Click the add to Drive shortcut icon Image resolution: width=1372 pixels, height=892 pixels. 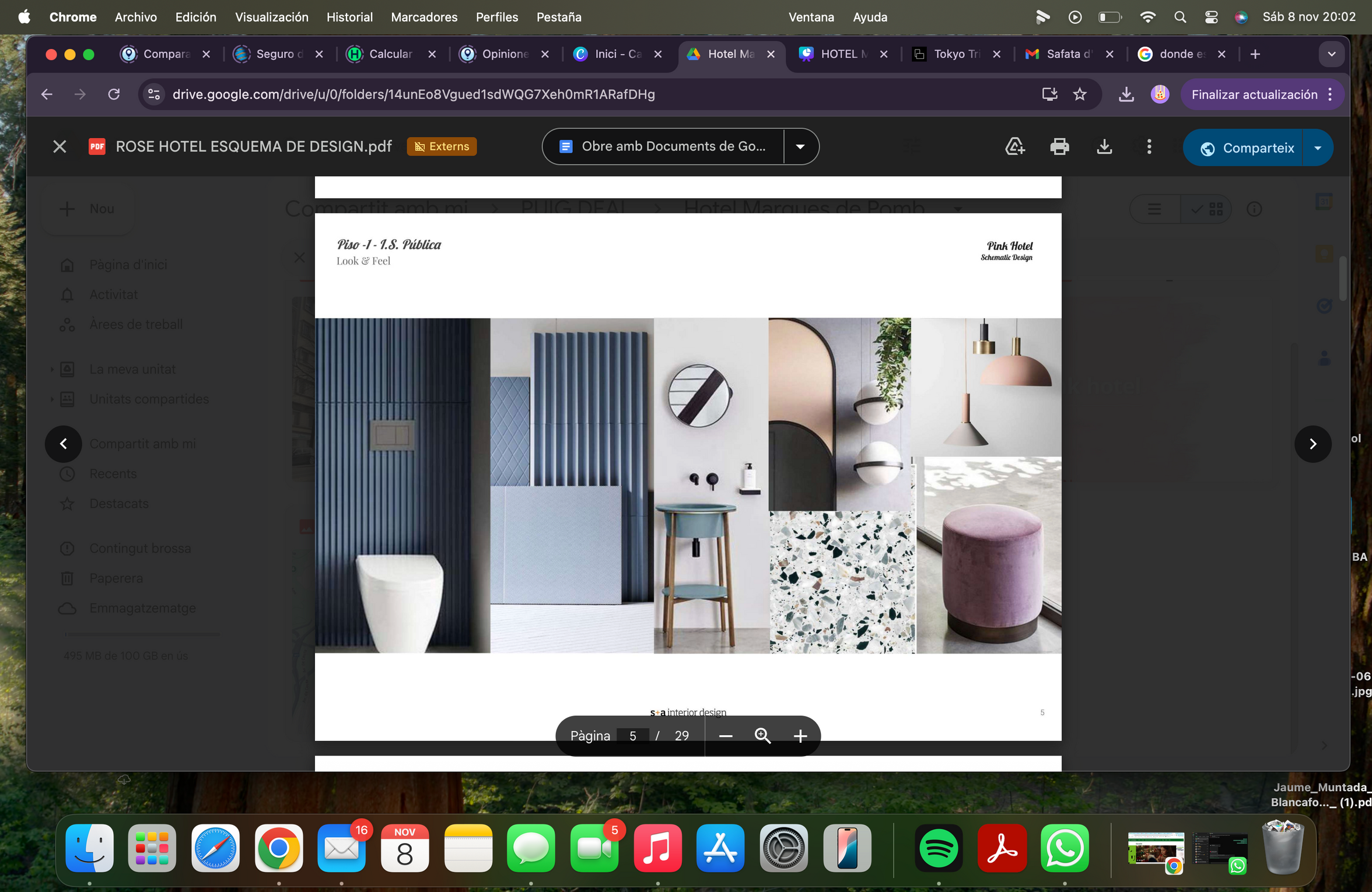tap(1015, 146)
